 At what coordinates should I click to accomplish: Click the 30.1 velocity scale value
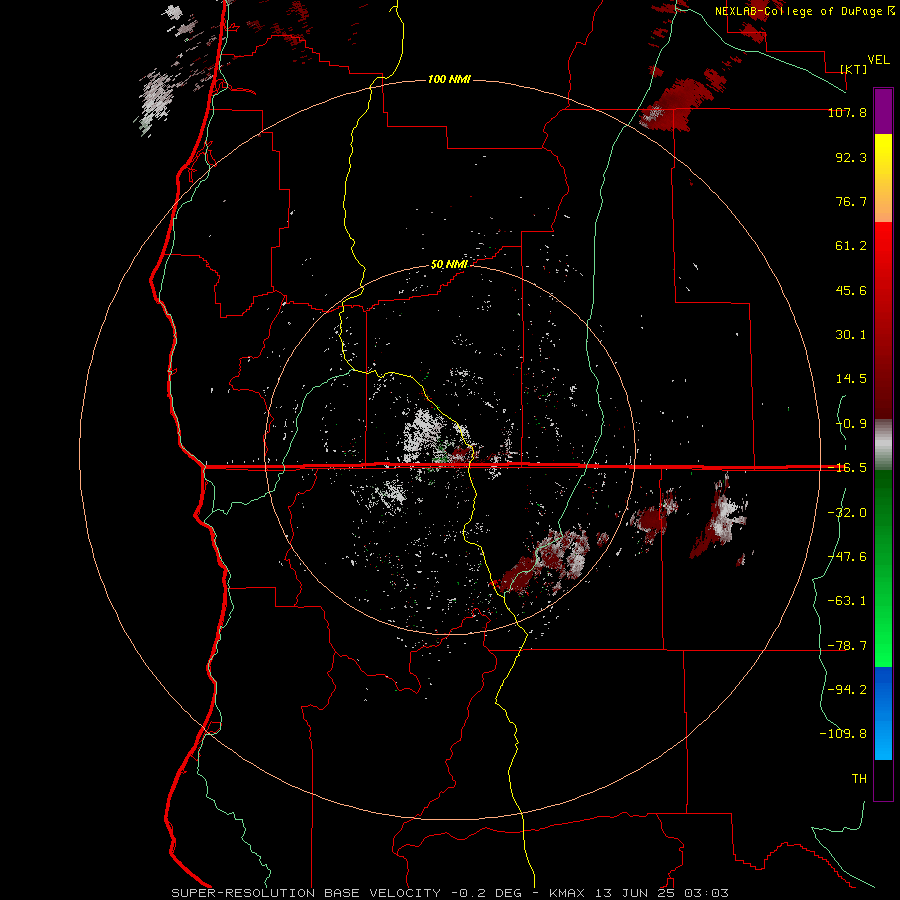pos(851,335)
